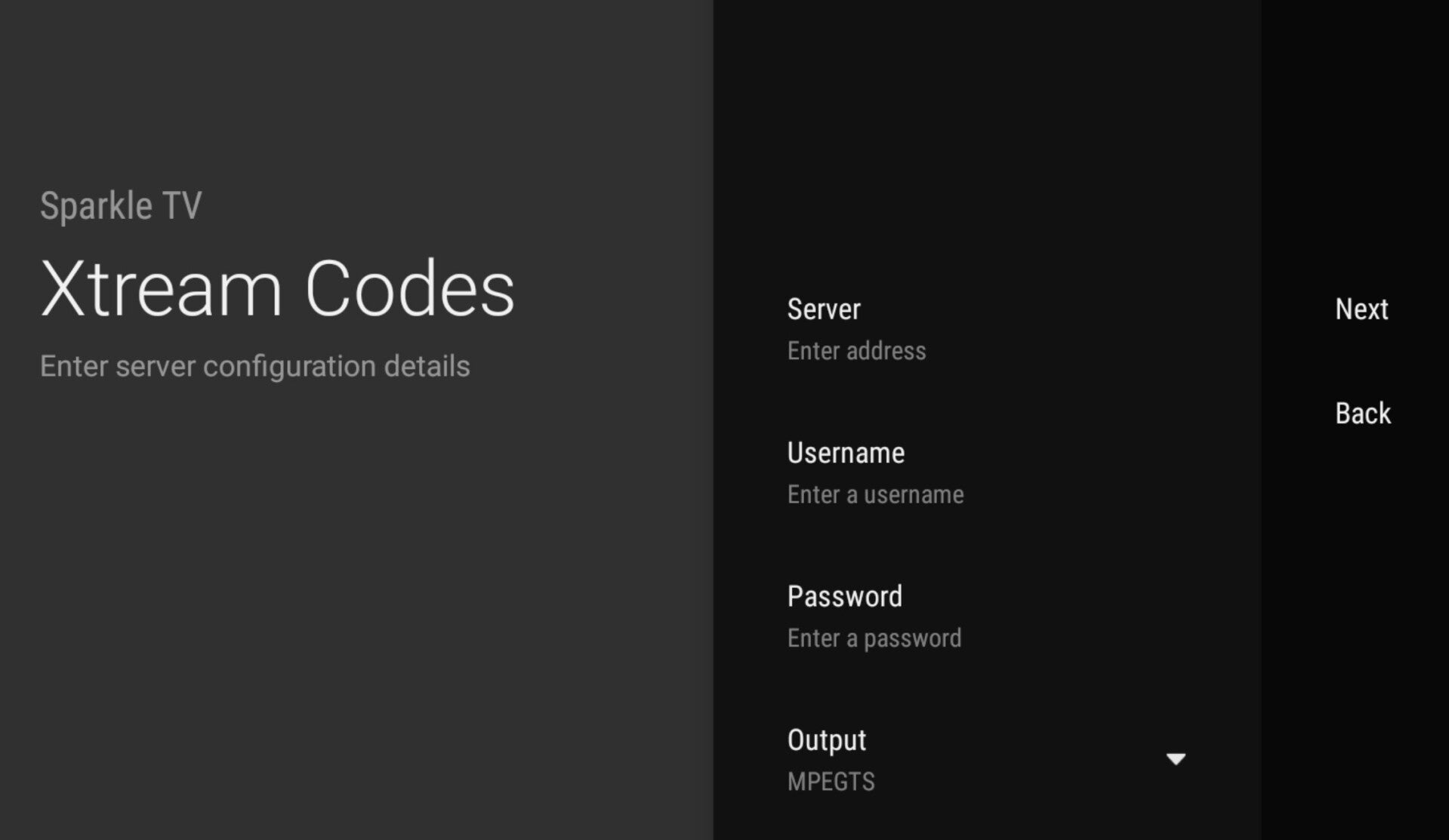1449x840 pixels.
Task: Click the Xtream Codes heading
Action: pos(277,289)
